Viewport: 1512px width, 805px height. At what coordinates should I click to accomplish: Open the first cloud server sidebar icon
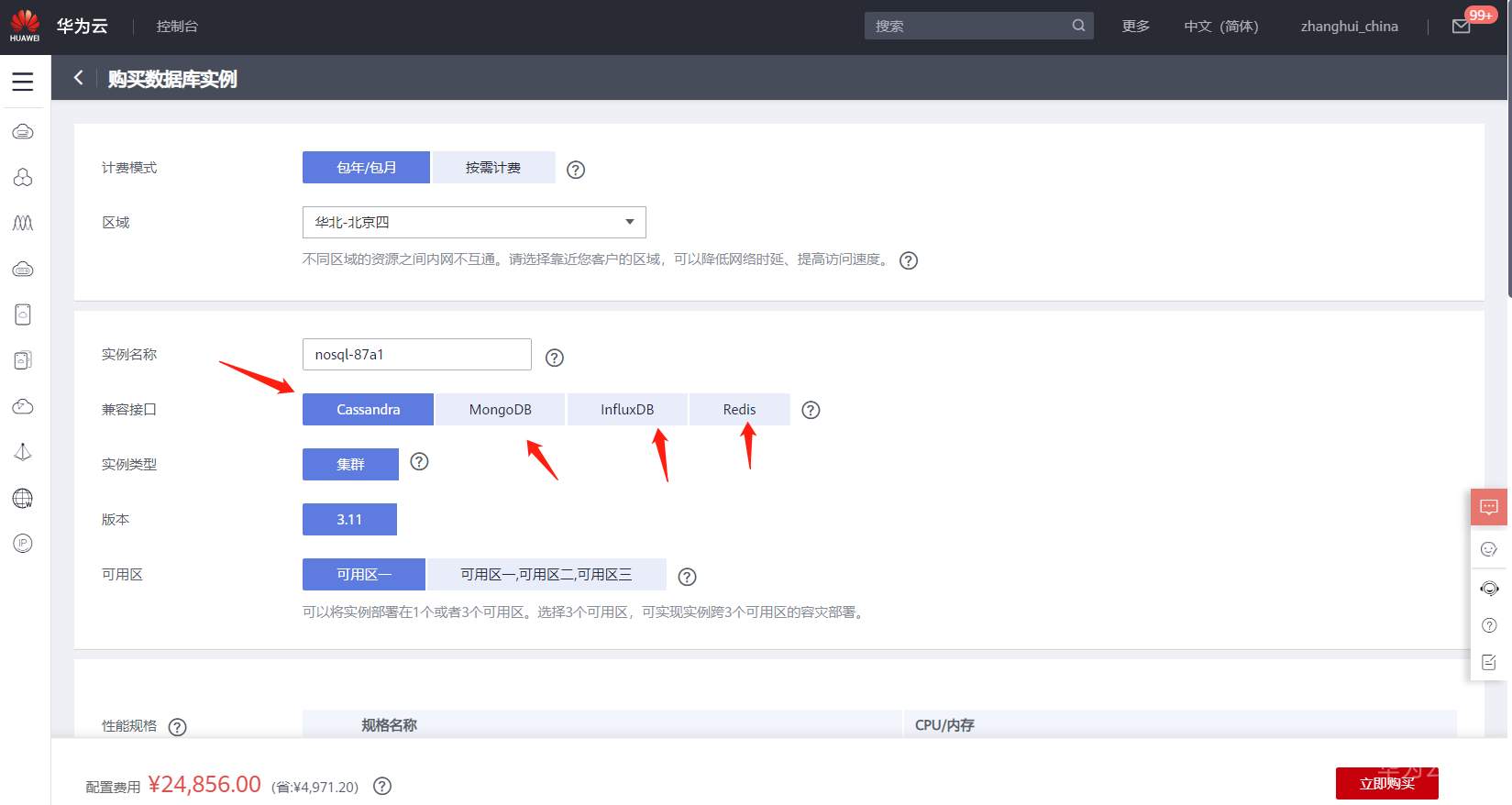tap(23, 131)
